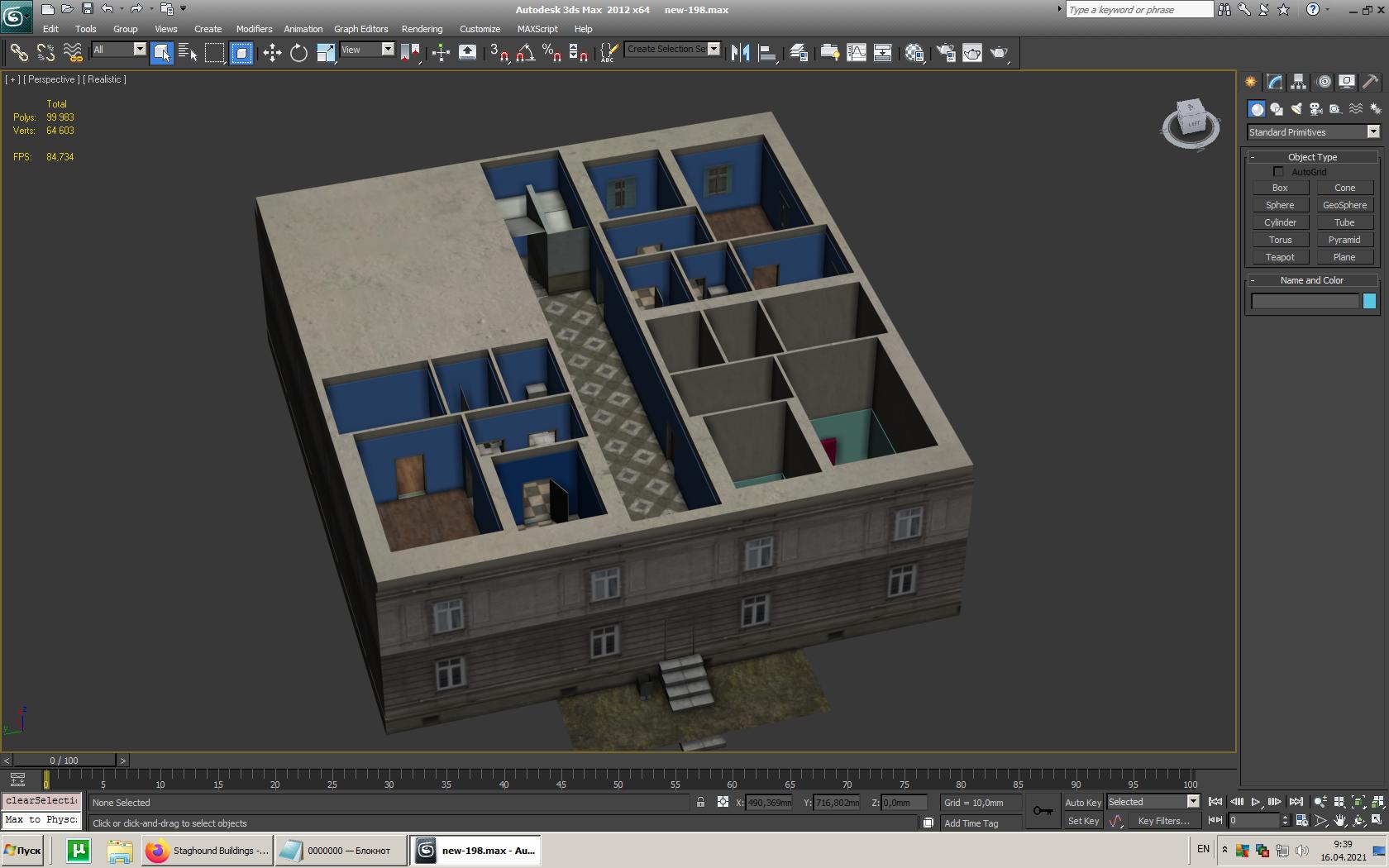The width and height of the screenshot is (1389, 868).
Task: Open the Edit menu
Action: [50, 29]
